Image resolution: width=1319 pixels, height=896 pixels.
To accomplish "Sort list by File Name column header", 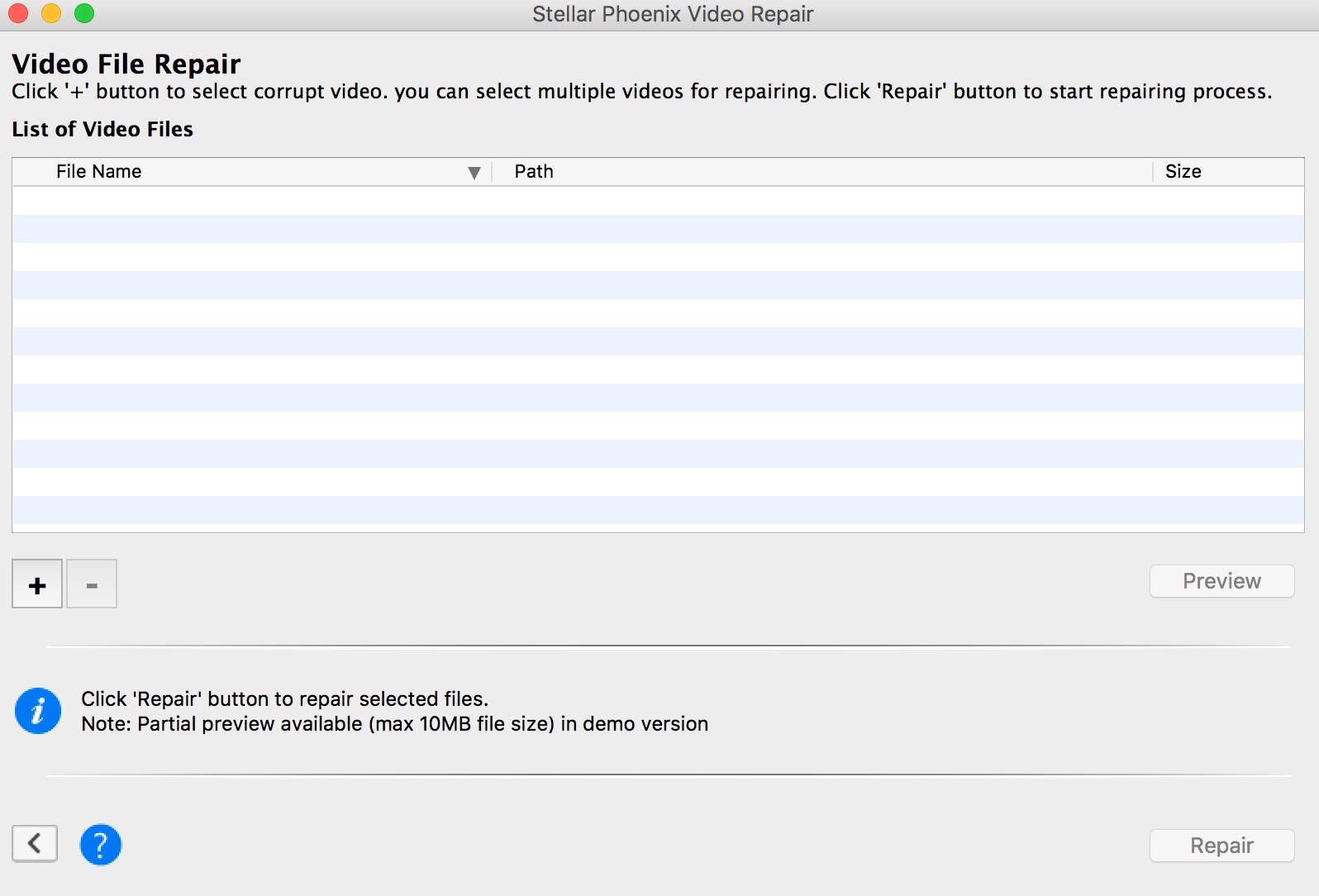I will 99,172.
